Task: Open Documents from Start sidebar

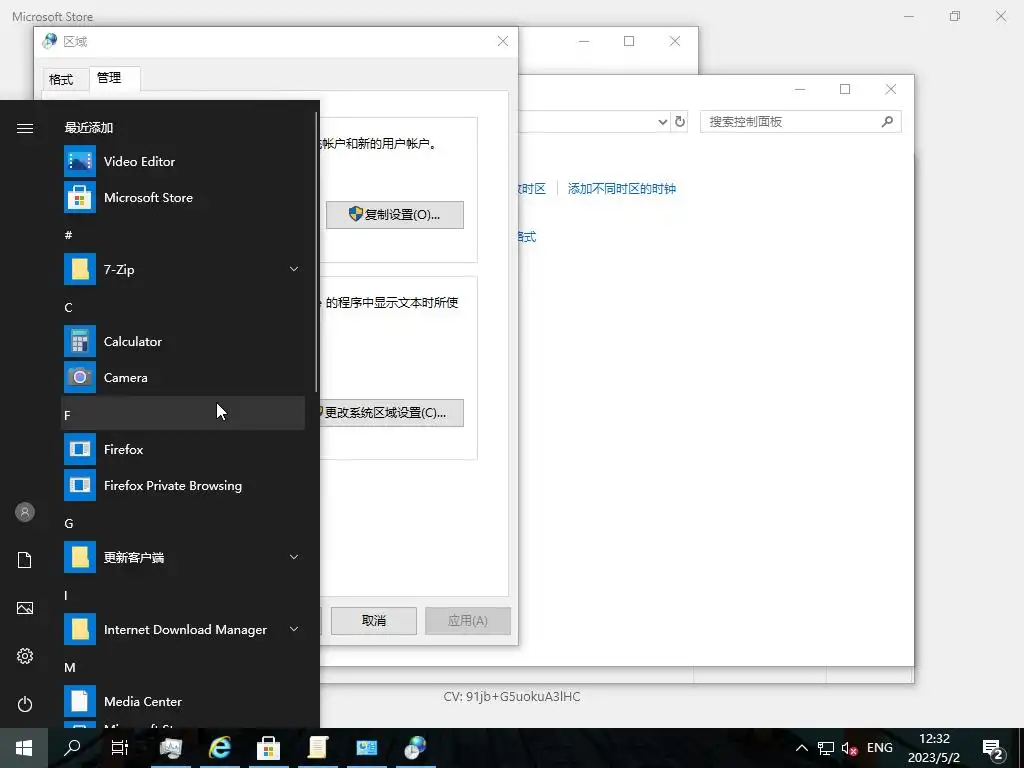Action: pos(25,560)
